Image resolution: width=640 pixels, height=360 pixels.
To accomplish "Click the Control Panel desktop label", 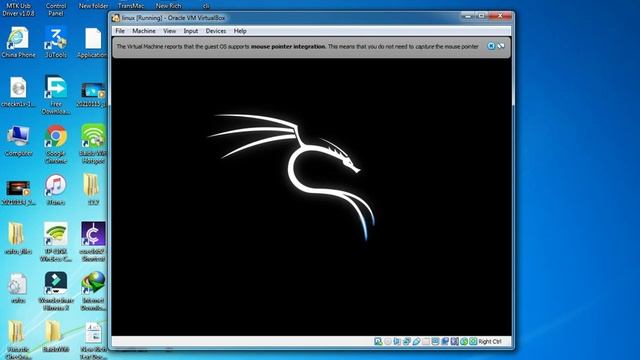I will 56,9.
